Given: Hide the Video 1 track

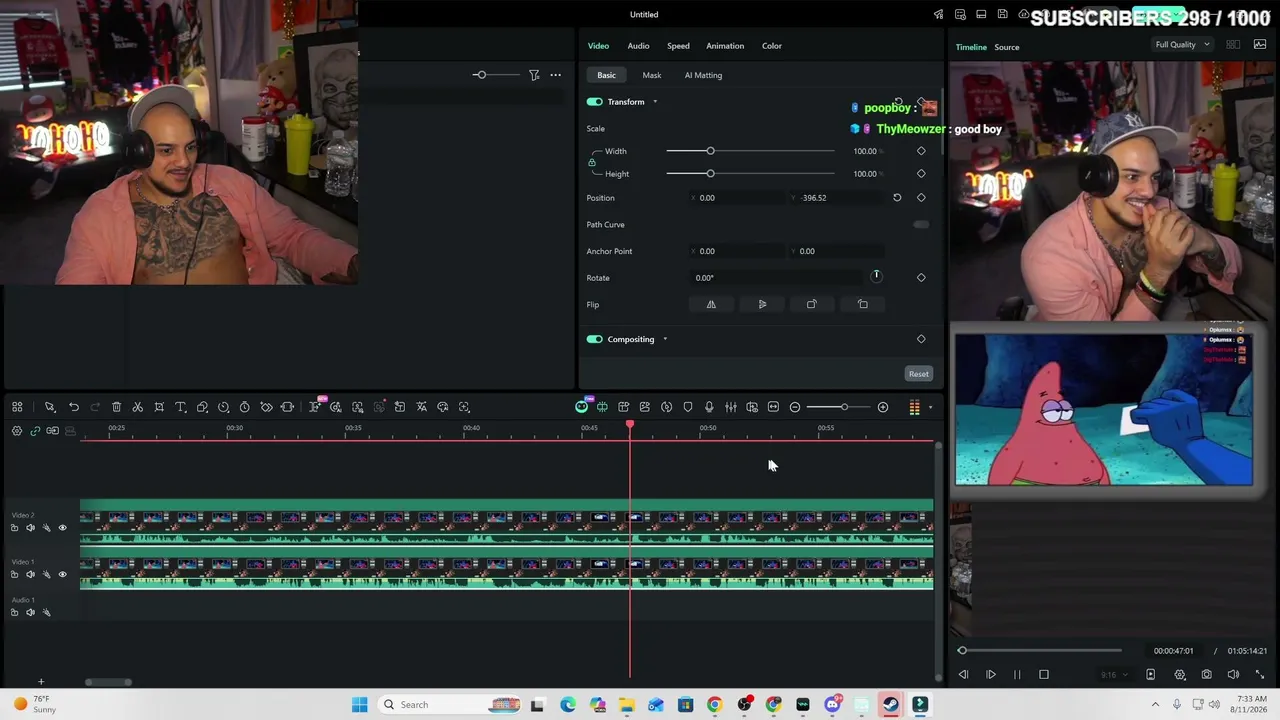Looking at the screenshot, I should [x=62, y=575].
